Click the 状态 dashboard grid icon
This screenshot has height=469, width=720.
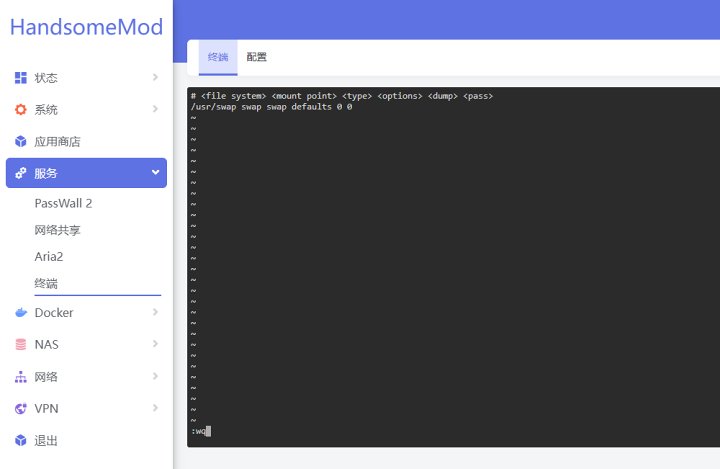point(21,78)
